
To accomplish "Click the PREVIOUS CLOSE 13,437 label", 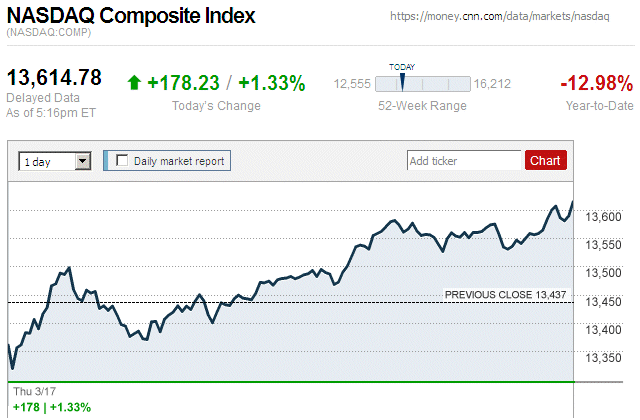I will coord(506,295).
